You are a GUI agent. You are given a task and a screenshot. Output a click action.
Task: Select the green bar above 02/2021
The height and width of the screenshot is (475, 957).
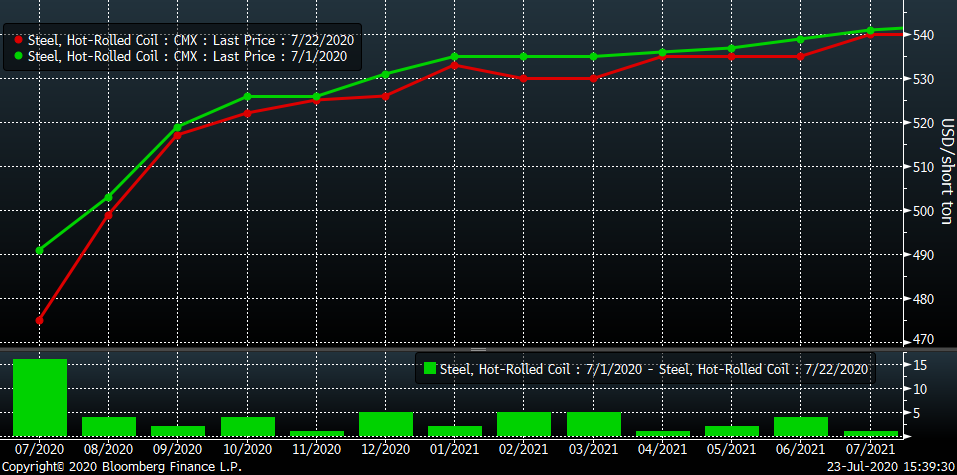point(524,424)
